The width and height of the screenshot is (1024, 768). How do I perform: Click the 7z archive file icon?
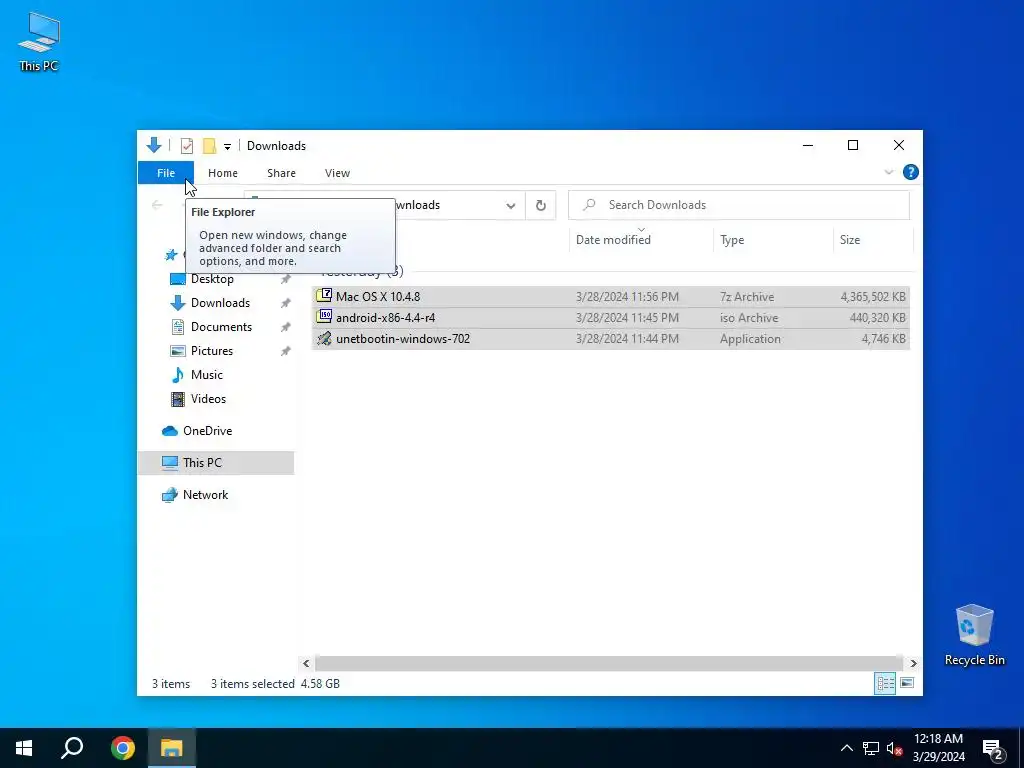click(324, 295)
